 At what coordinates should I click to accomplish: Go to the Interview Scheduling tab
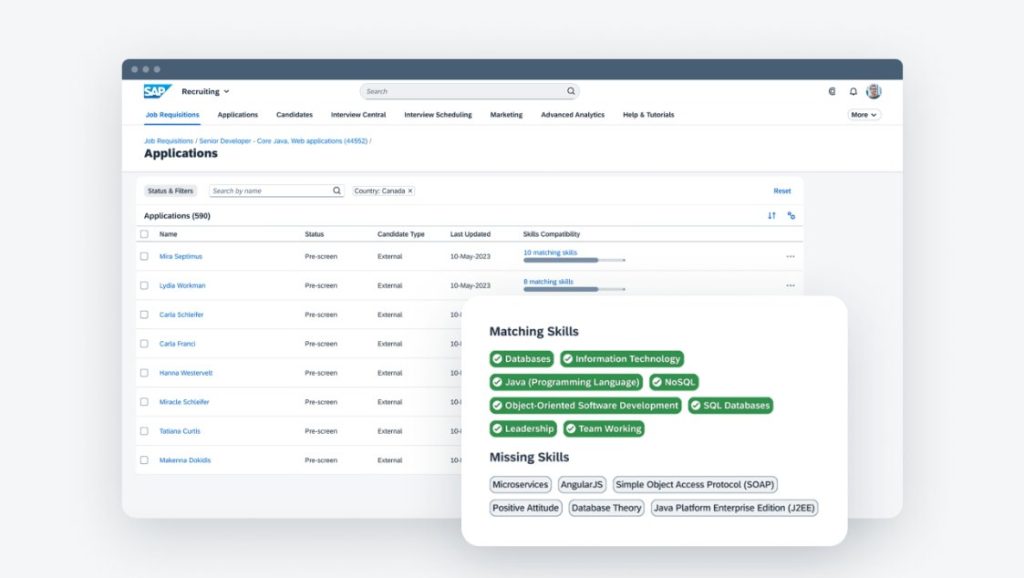(x=437, y=115)
